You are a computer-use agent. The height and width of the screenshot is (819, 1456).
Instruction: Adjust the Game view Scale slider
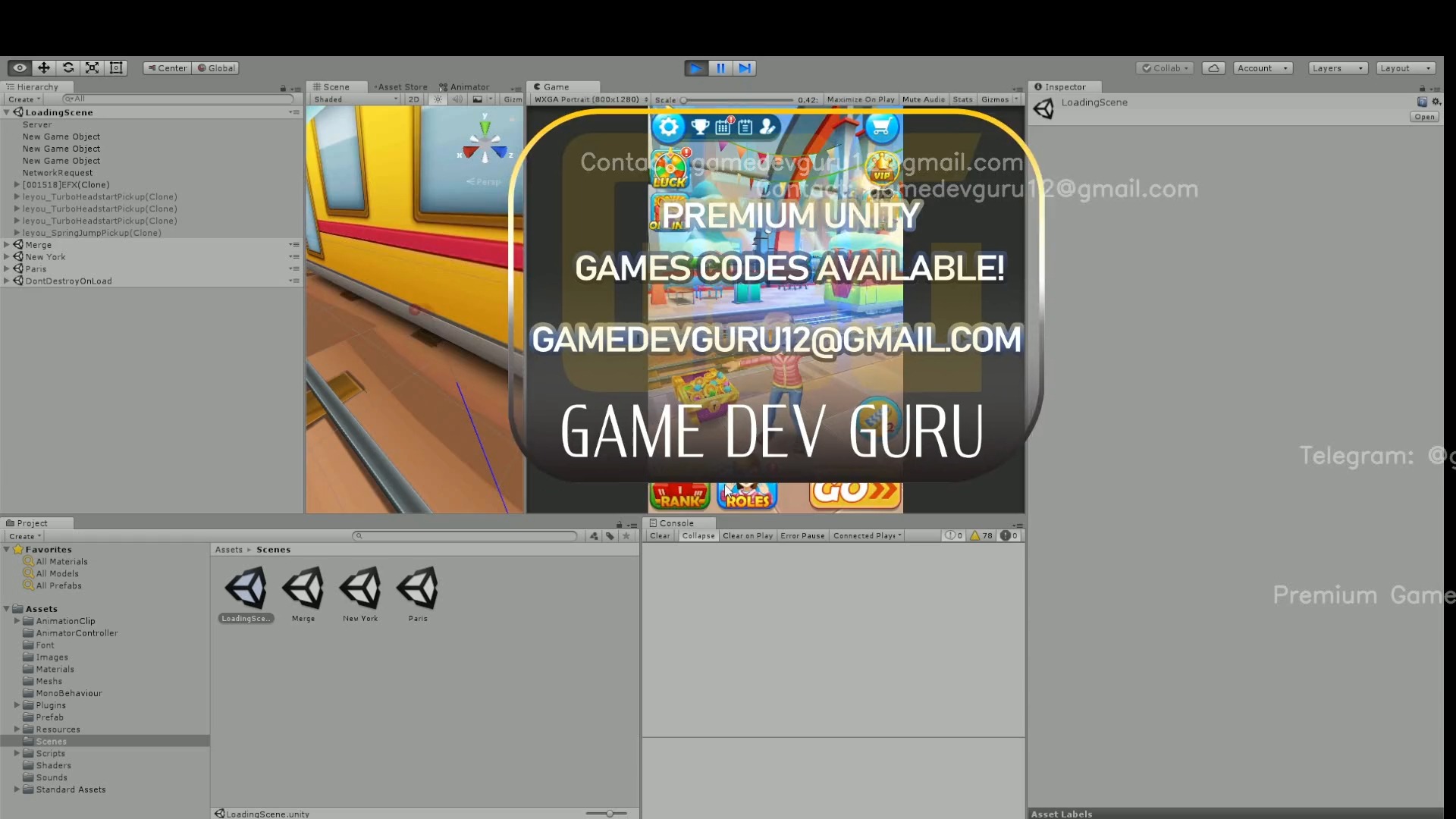tap(737, 100)
